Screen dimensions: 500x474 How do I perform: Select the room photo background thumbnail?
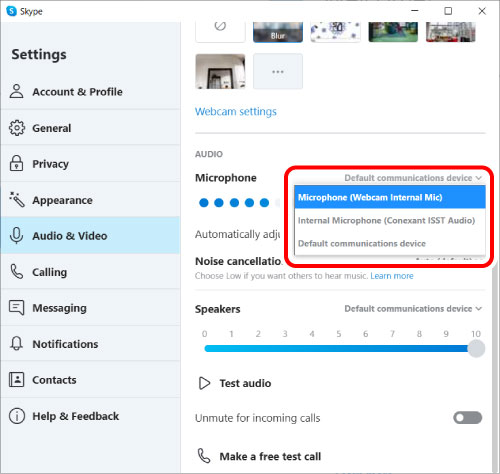[220, 71]
